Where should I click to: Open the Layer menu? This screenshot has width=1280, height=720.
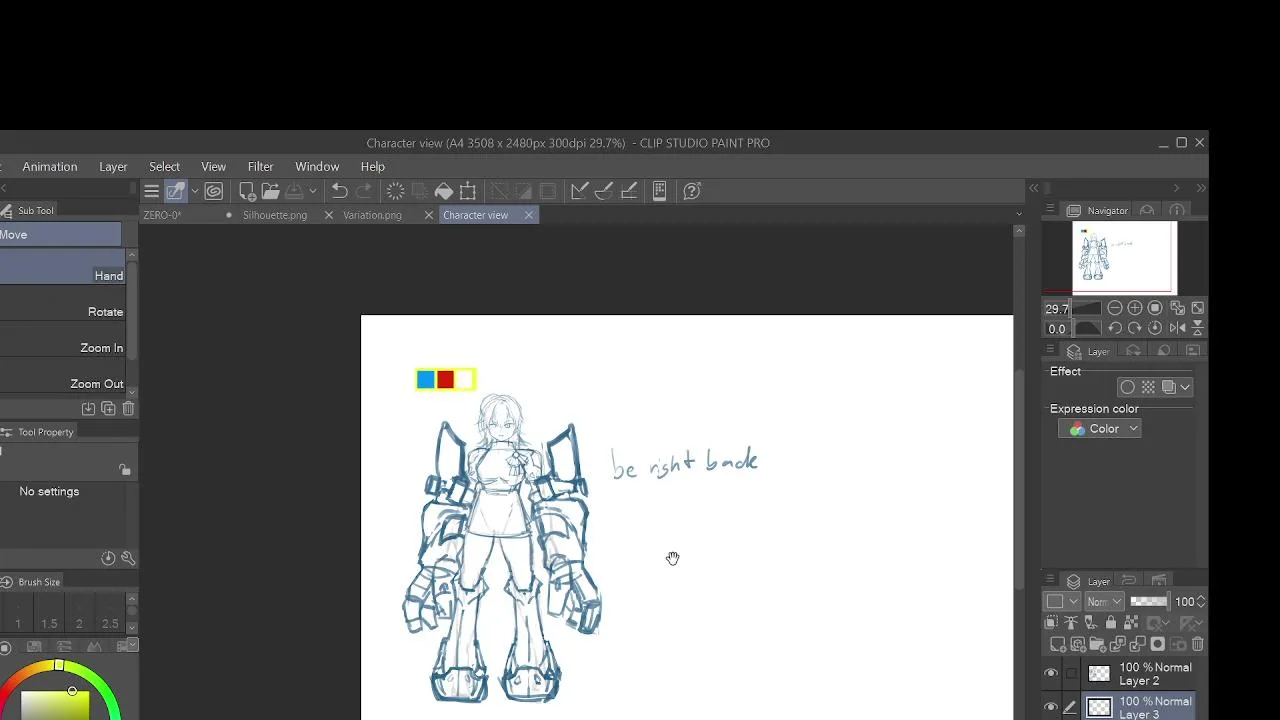coord(113,166)
